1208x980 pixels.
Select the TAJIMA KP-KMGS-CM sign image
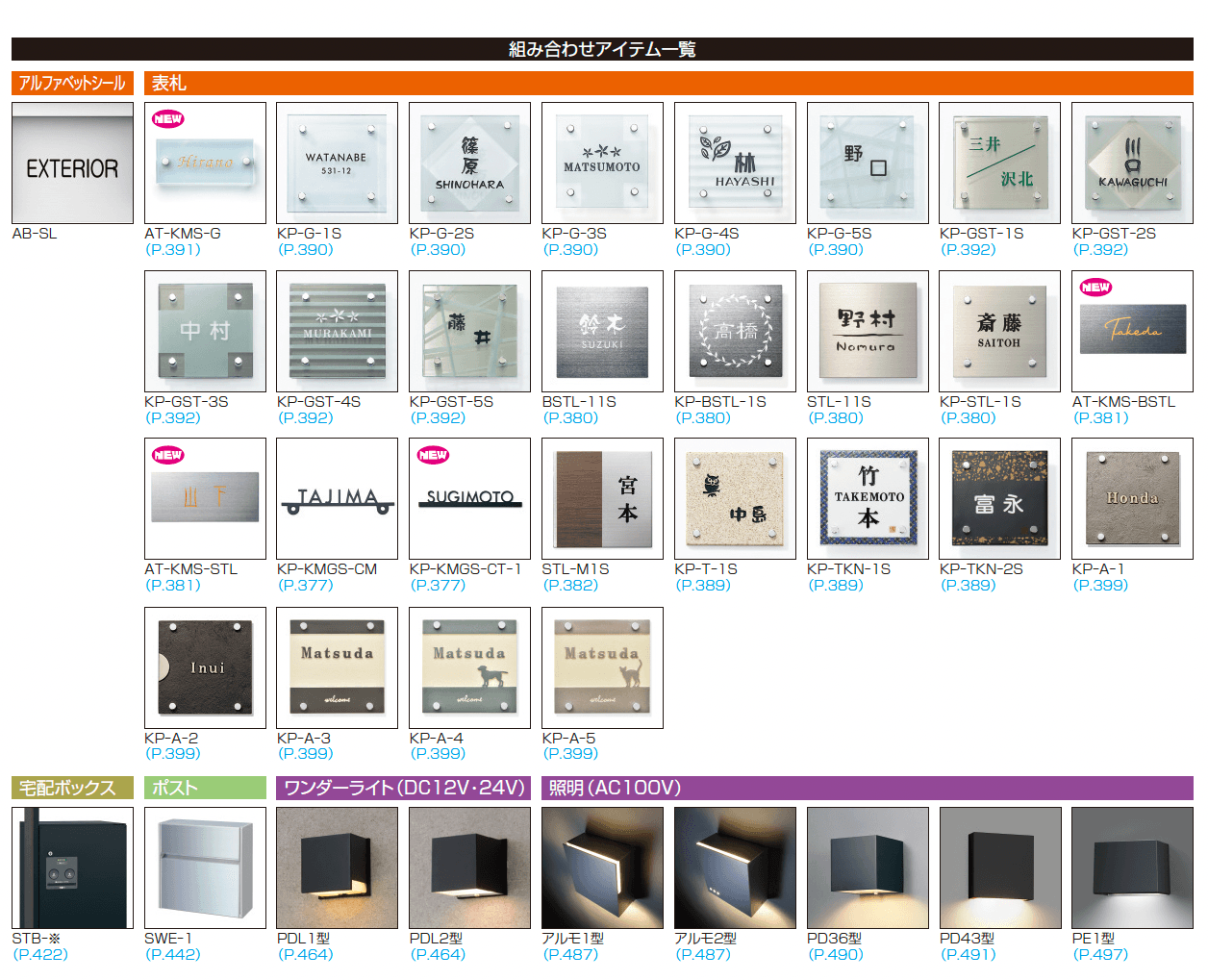click(x=337, y=498)
